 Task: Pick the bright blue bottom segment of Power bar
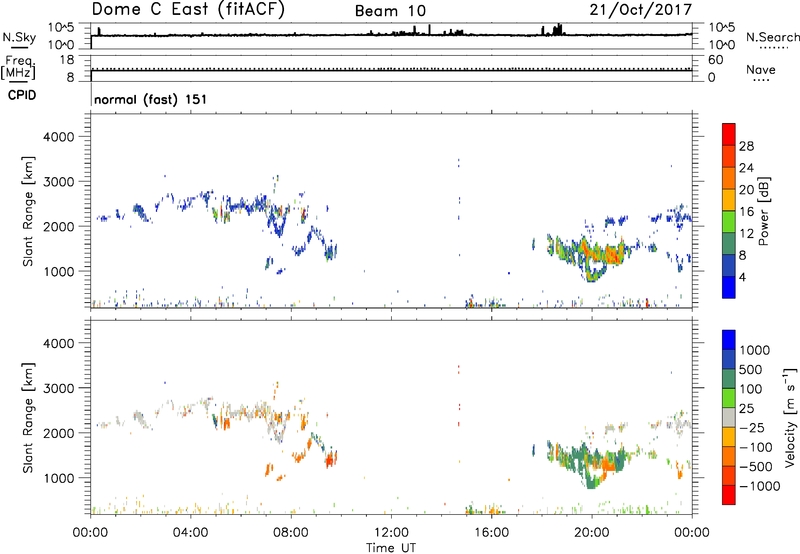[x=729, y=287]
